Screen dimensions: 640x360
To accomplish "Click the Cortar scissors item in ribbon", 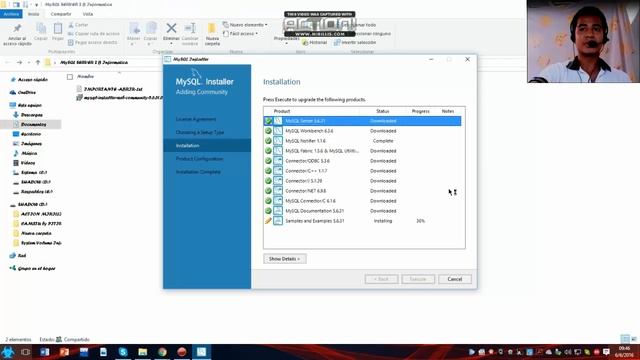I will pos(78,25).
